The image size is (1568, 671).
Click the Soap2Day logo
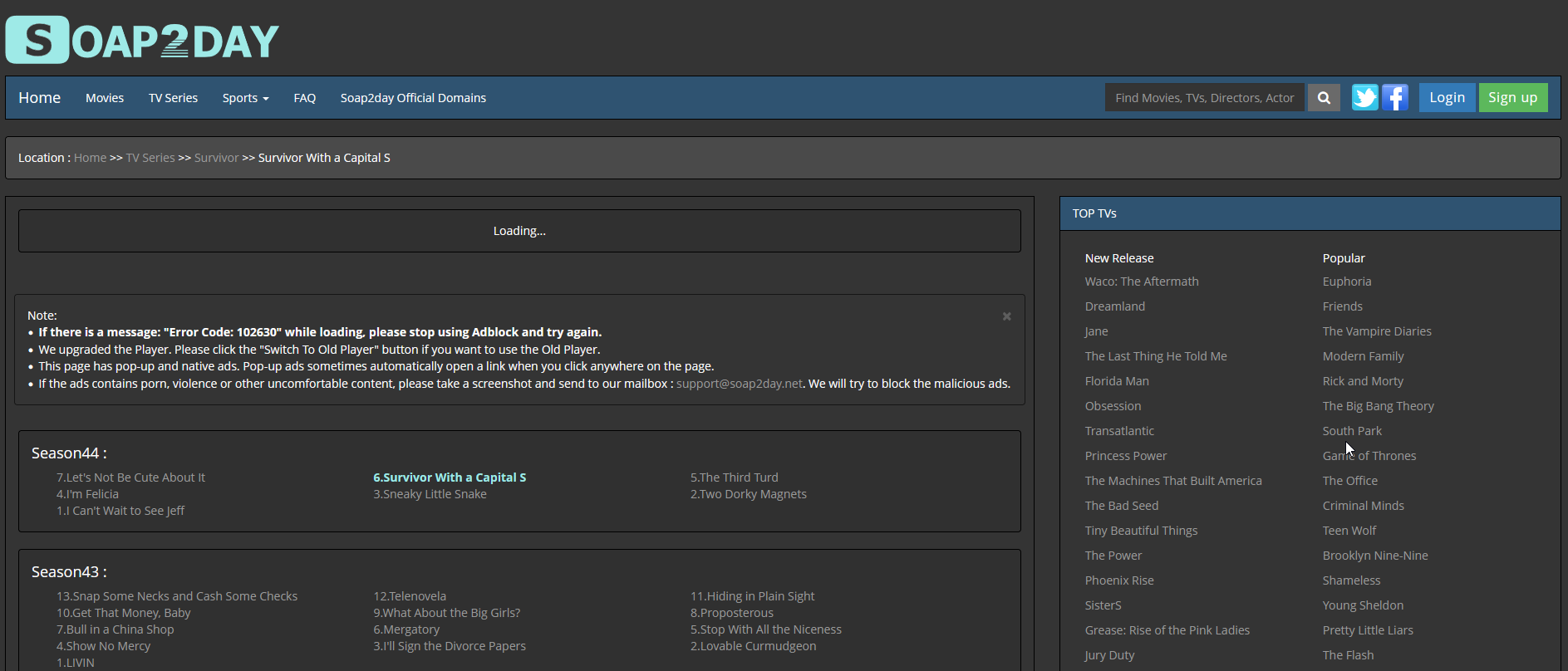pyautogui.click(x=142, y=39)
